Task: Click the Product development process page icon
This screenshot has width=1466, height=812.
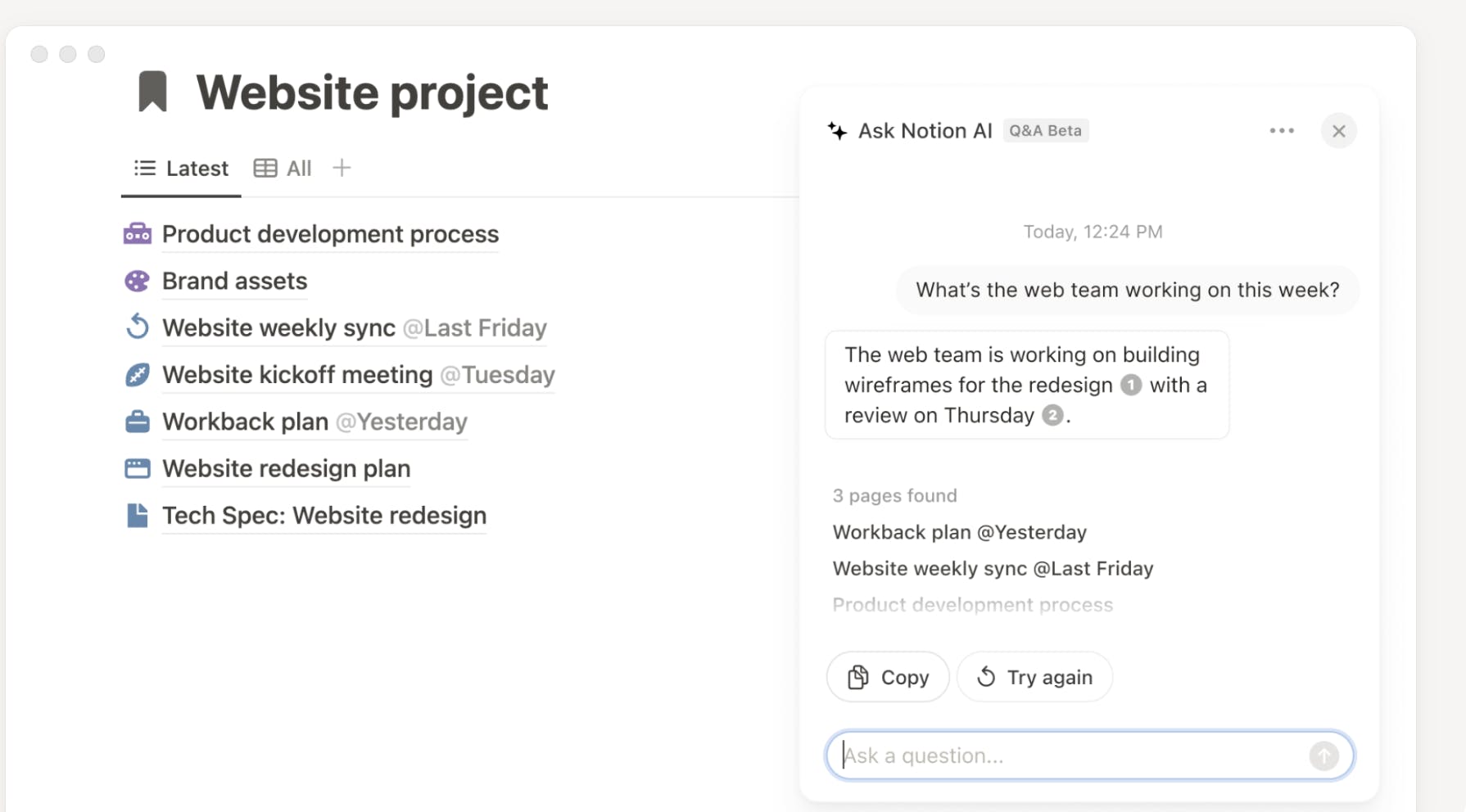Action: 137,234
